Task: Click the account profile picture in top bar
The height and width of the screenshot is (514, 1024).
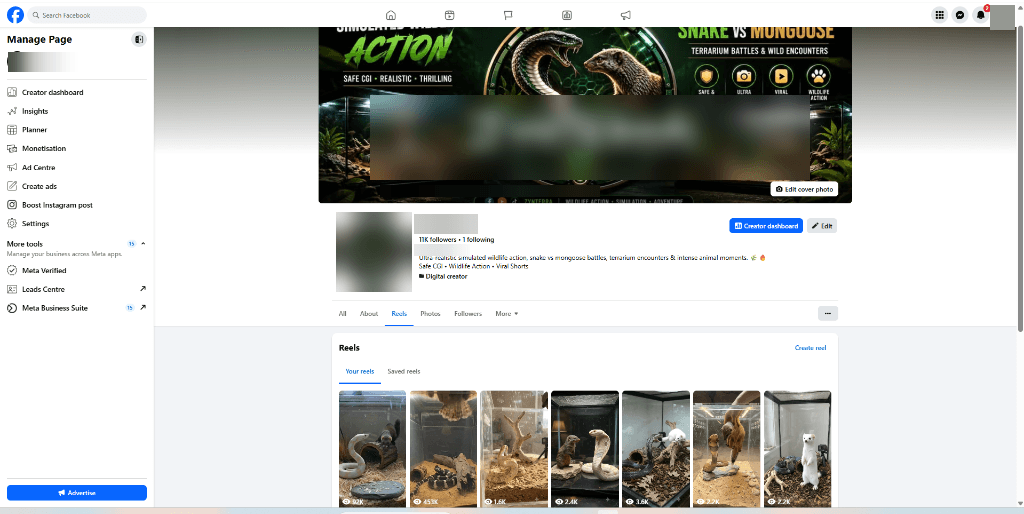Action: [1002, 16]
